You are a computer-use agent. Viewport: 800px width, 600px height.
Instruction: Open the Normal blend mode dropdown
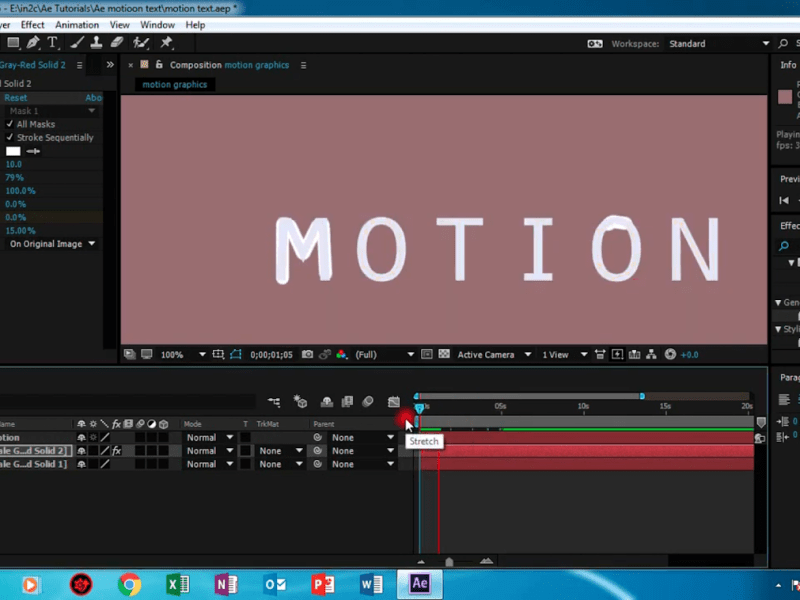pyautogui.click(x=207, y=437)
